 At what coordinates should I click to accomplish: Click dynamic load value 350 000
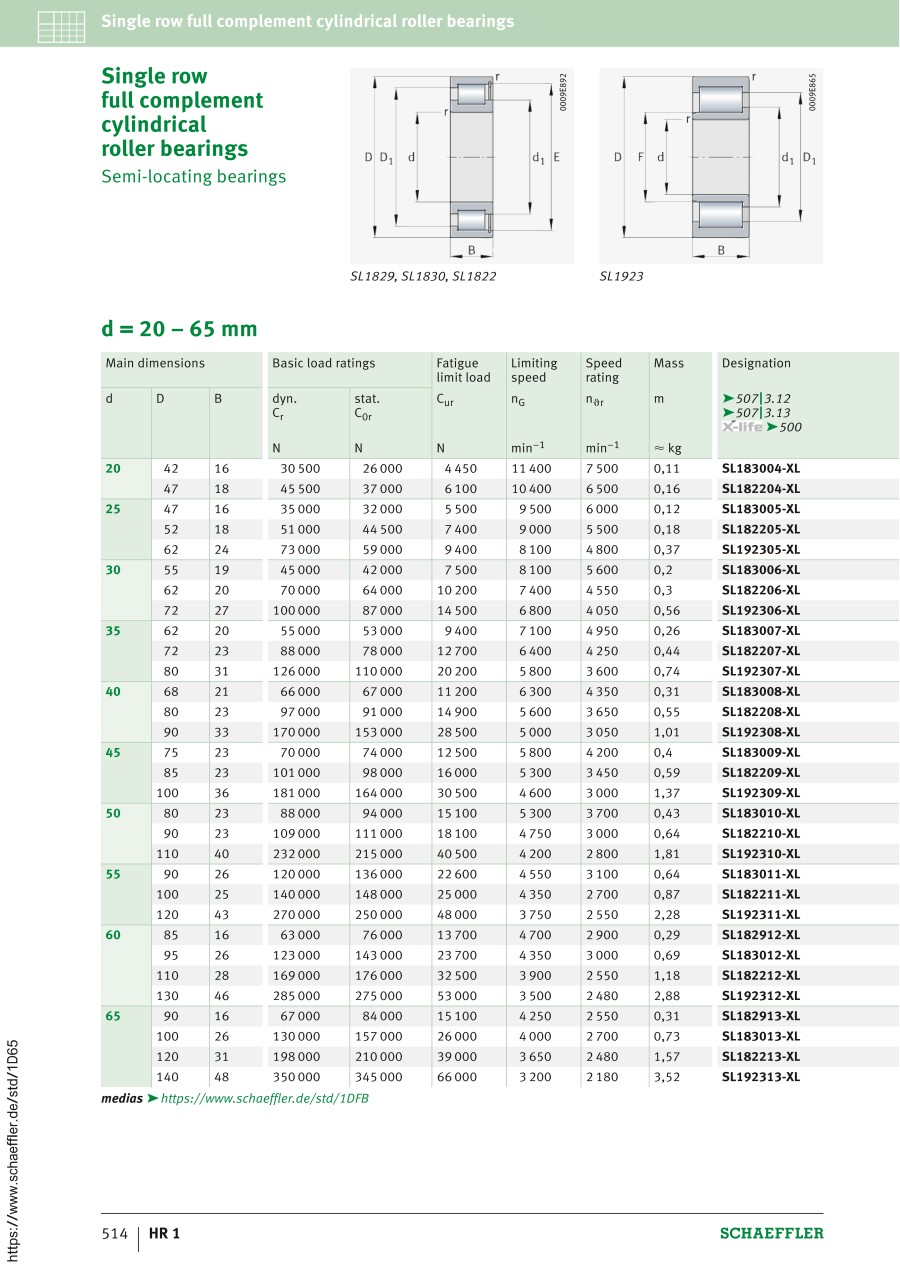coord(297,1077)
